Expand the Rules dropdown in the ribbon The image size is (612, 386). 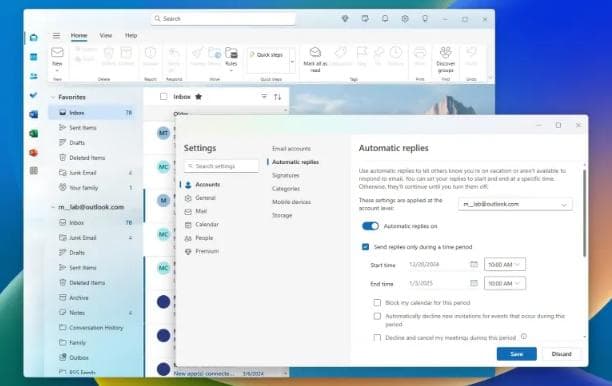231,71
